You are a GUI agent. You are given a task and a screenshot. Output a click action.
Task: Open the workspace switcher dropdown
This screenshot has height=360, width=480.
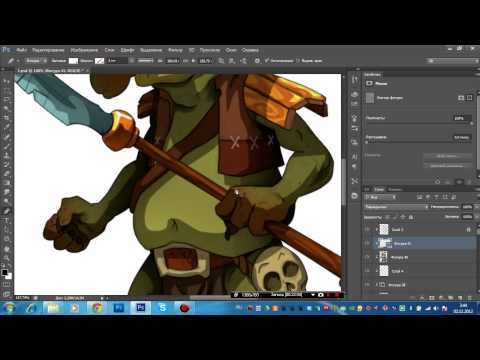click(x=453, y=61)
